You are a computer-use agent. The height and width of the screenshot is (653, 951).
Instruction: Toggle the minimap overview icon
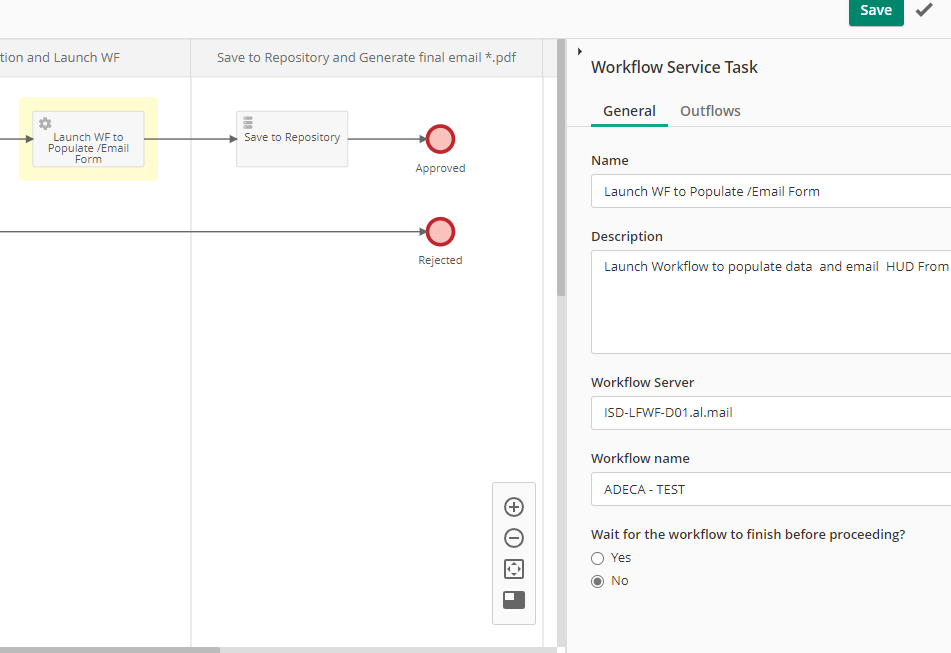click(514, 600)
